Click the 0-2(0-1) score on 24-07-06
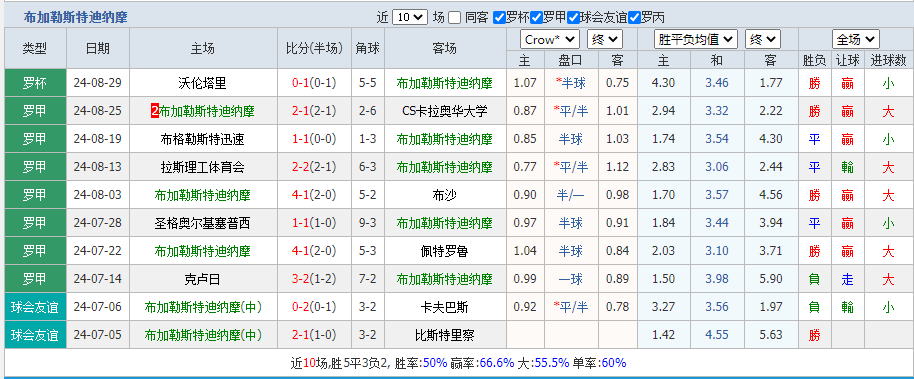 pyautogui.click(x=314, y=307)
